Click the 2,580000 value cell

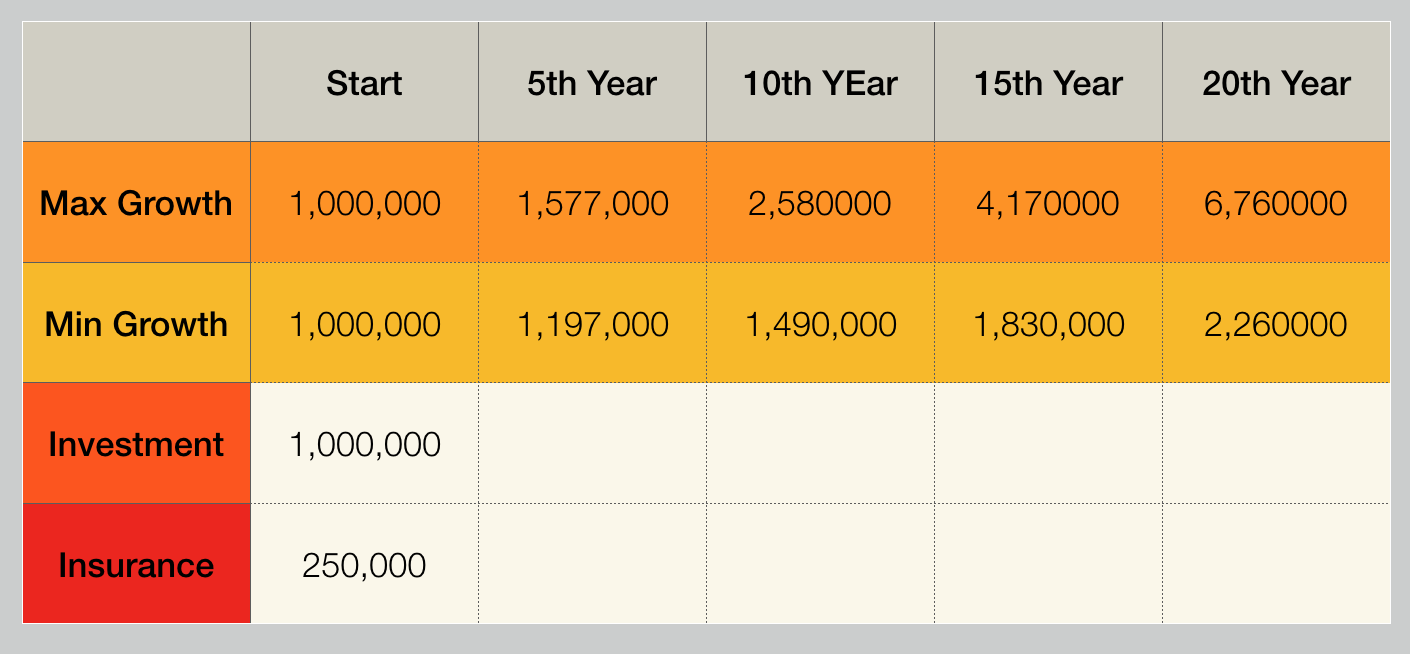tap(820, 203)
